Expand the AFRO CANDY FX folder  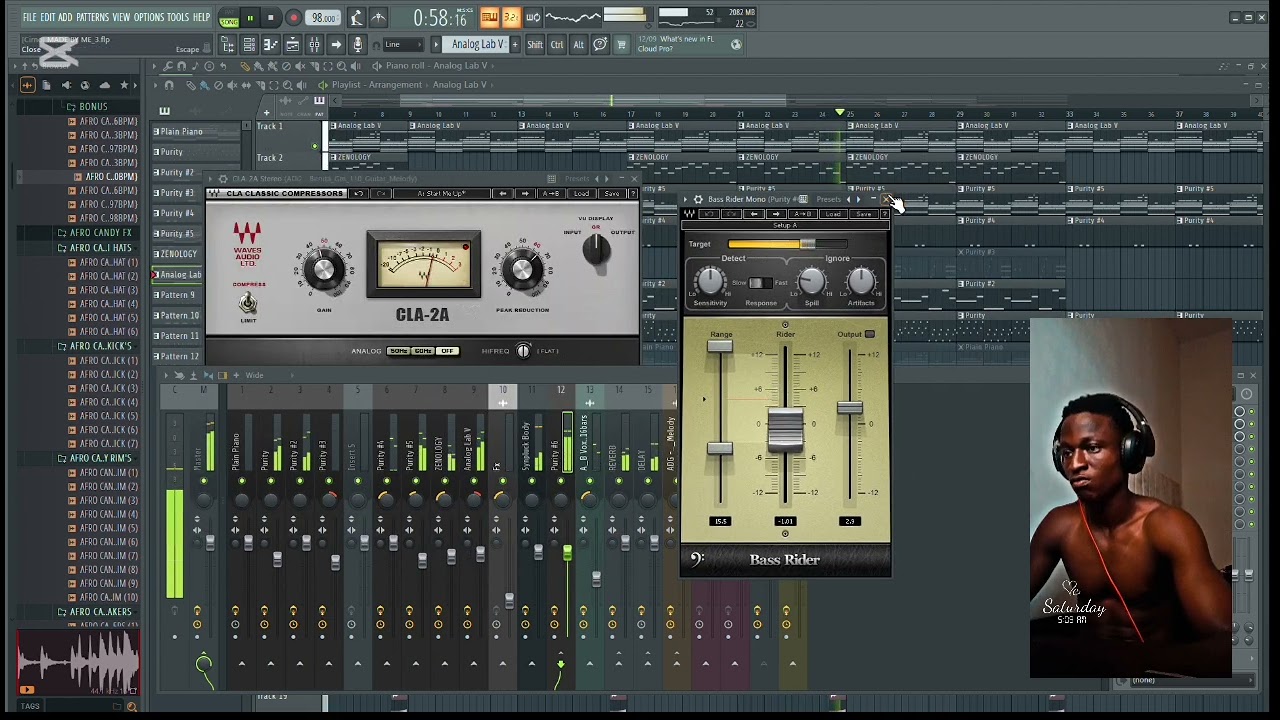100,233
